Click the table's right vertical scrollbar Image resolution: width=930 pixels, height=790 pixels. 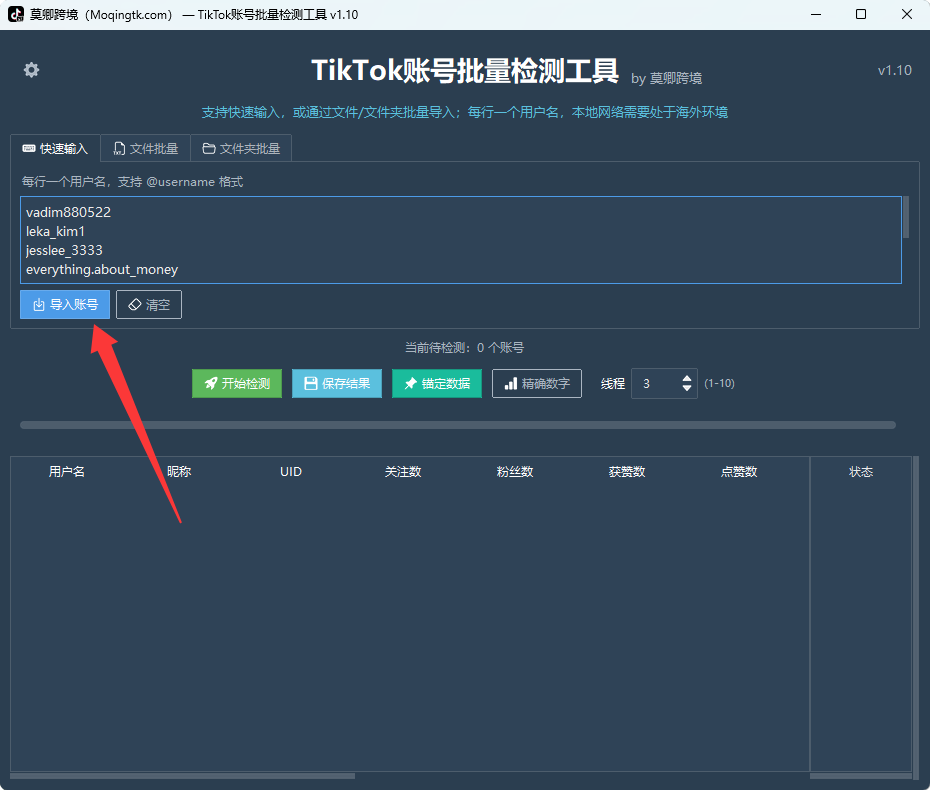click(916, 617)
